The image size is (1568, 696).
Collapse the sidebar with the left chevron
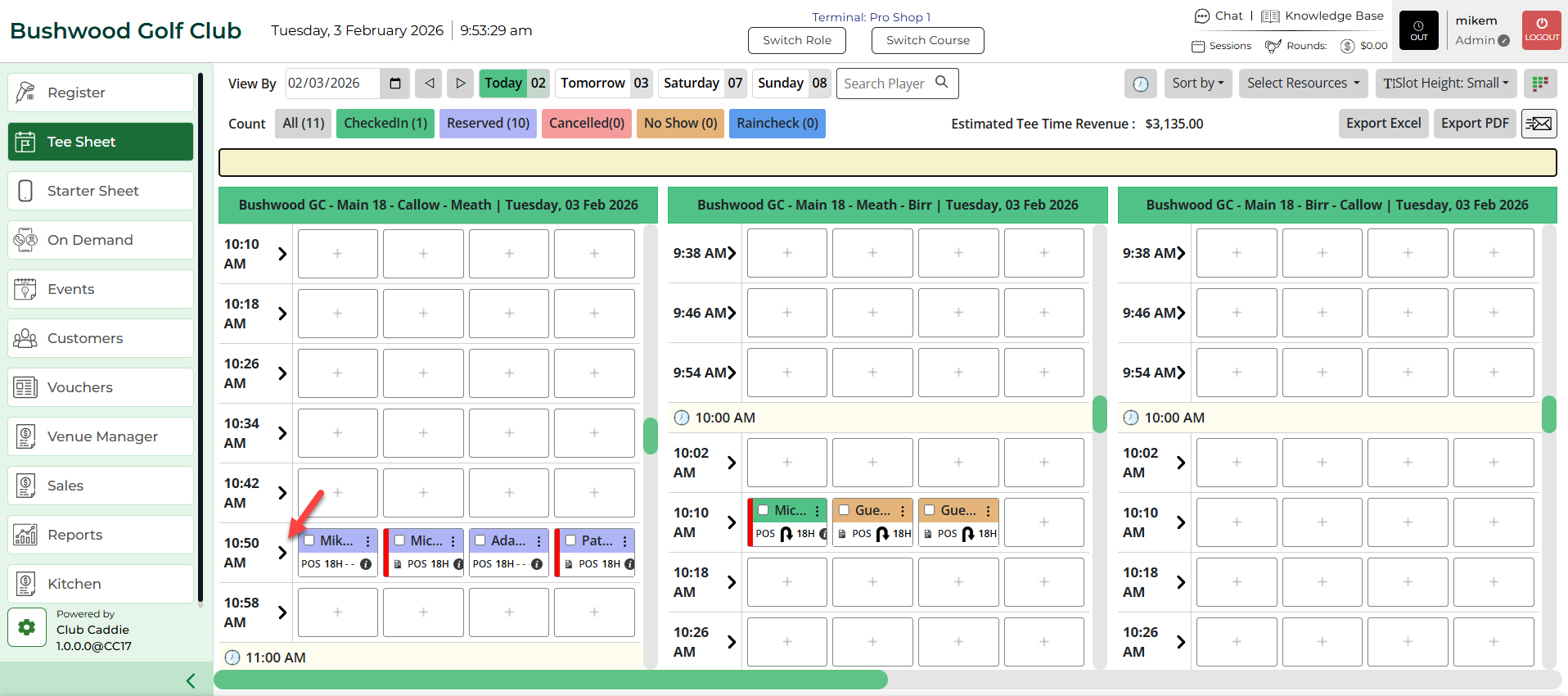pyautogui.click(x=191, y=680)
